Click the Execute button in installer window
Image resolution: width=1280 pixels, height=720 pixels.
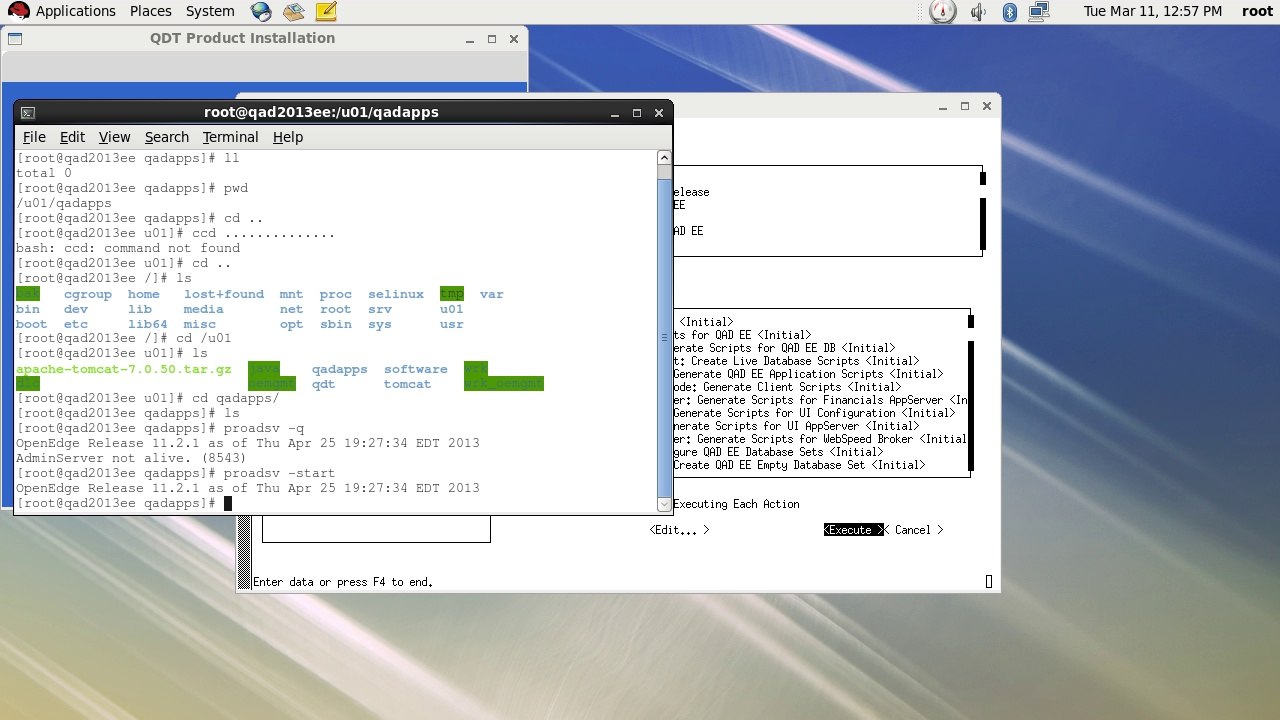pyautogui.click(x=854, y=530)
